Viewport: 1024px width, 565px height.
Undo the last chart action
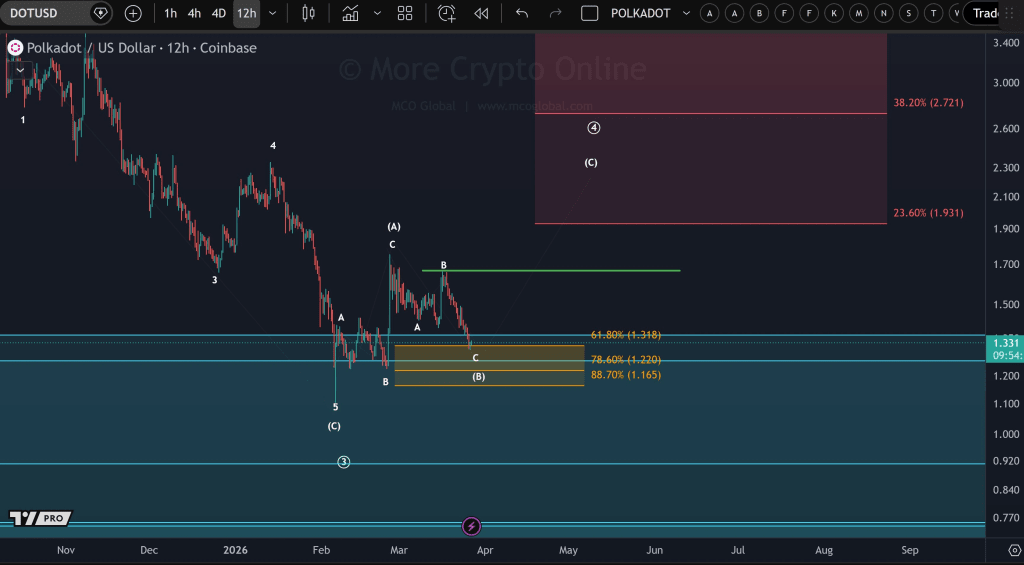pyautogui.click(x=522, y=13)
